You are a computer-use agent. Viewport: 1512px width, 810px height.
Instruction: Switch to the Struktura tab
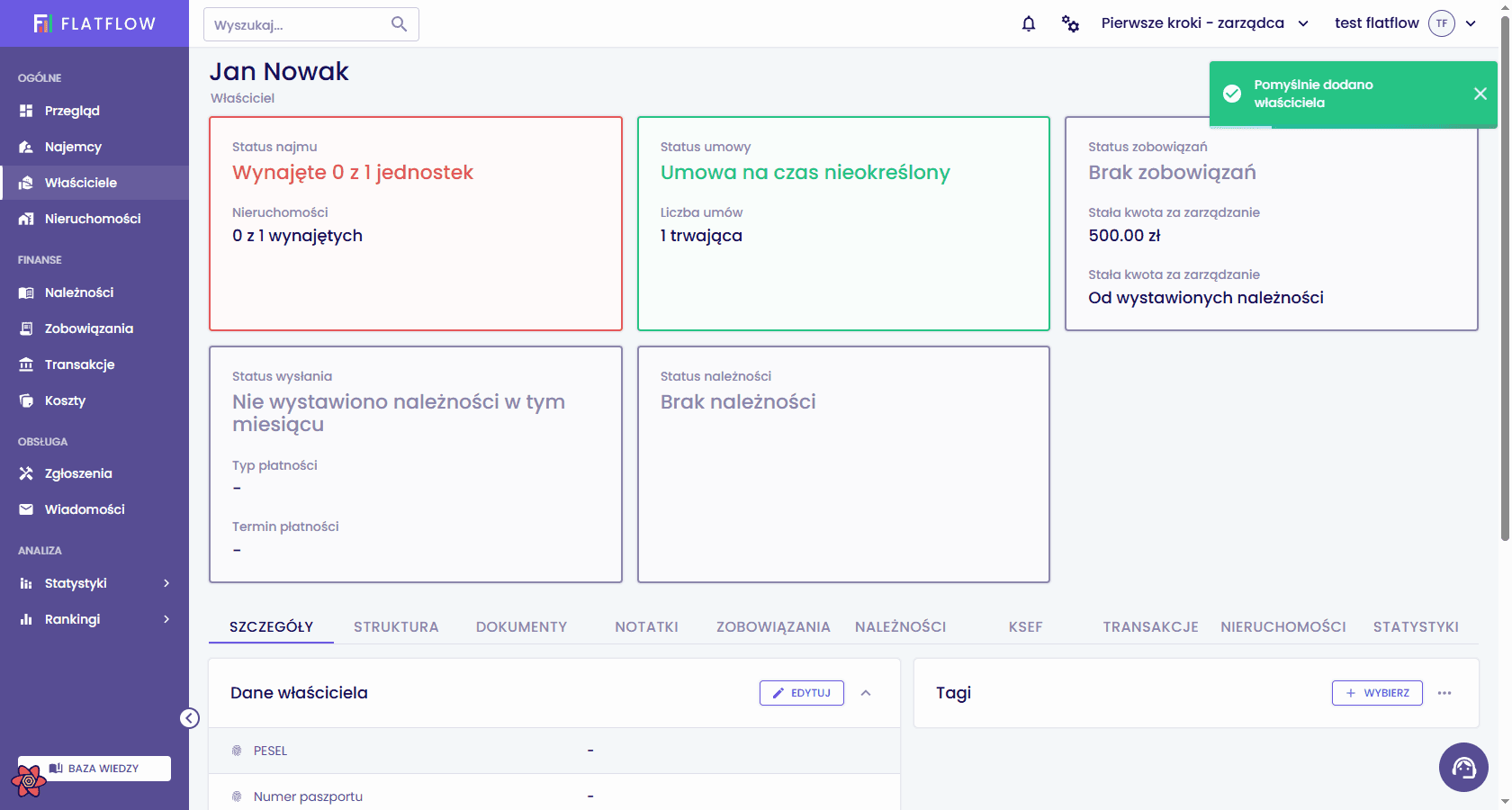pyautogui.click(x=396, y=626)
